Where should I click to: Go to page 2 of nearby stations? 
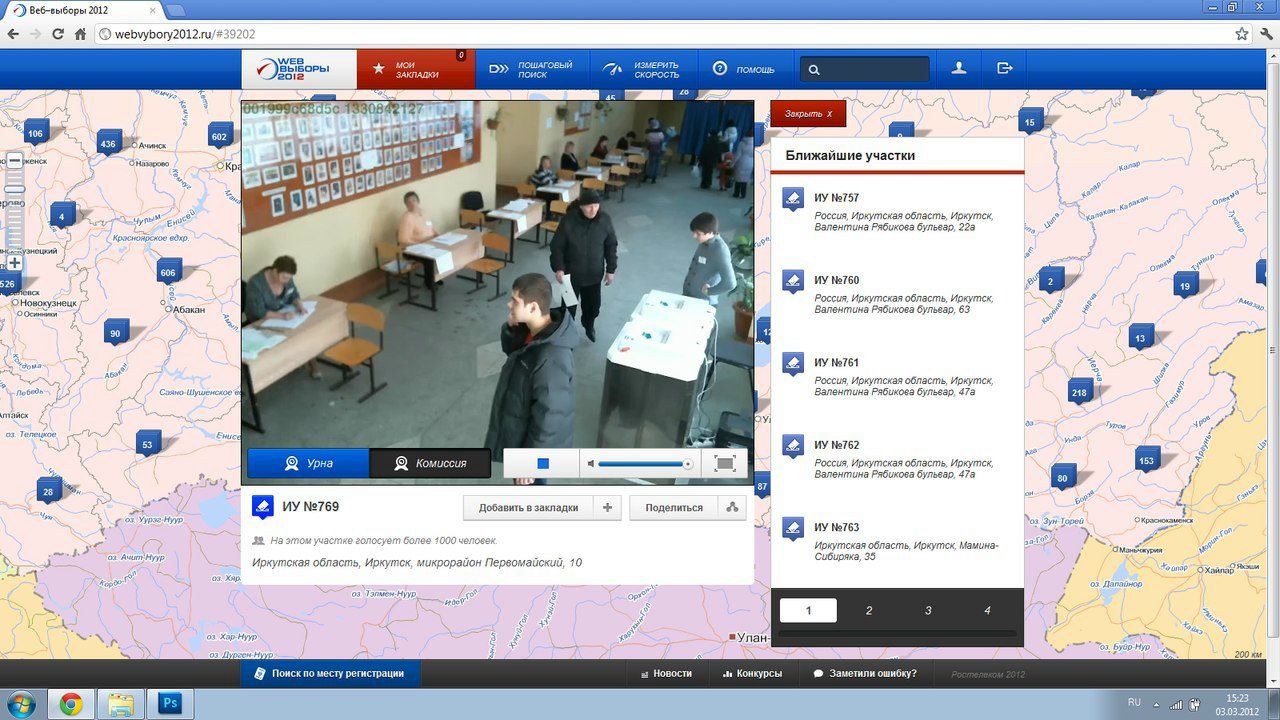point(868,610)
